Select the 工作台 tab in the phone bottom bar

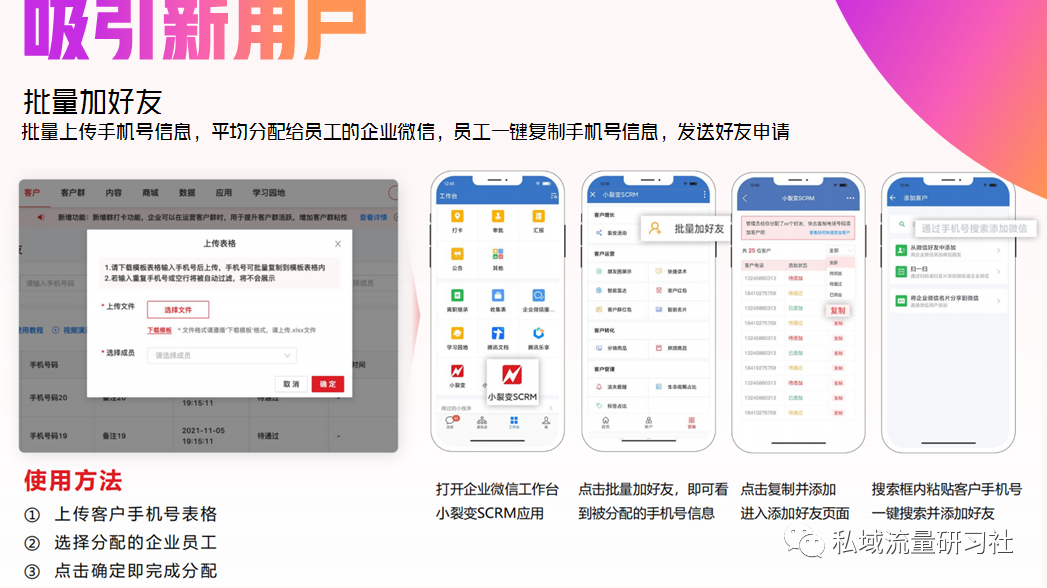pyautogui.click(x=513, y=421)
